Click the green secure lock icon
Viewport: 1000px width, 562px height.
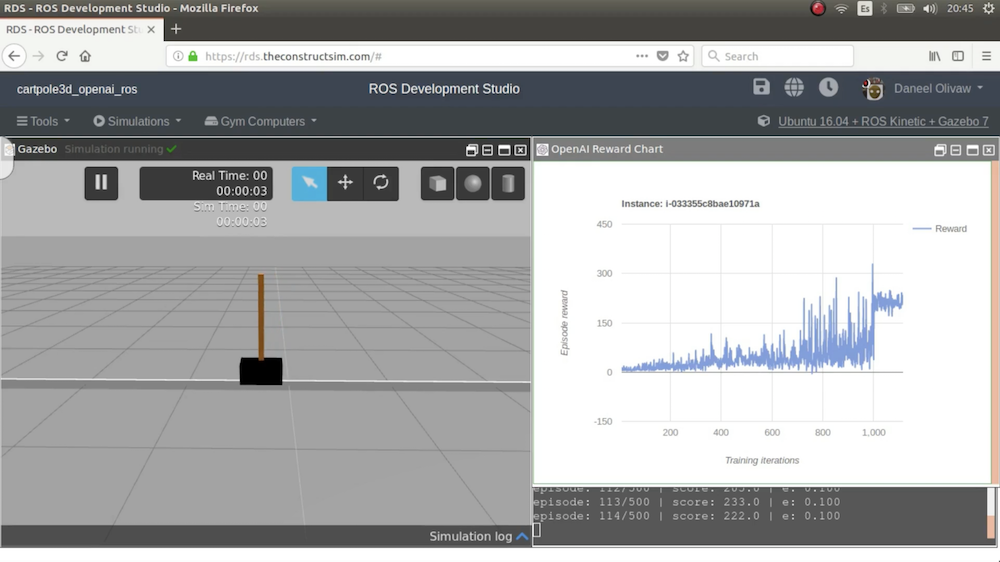[193, 56]
